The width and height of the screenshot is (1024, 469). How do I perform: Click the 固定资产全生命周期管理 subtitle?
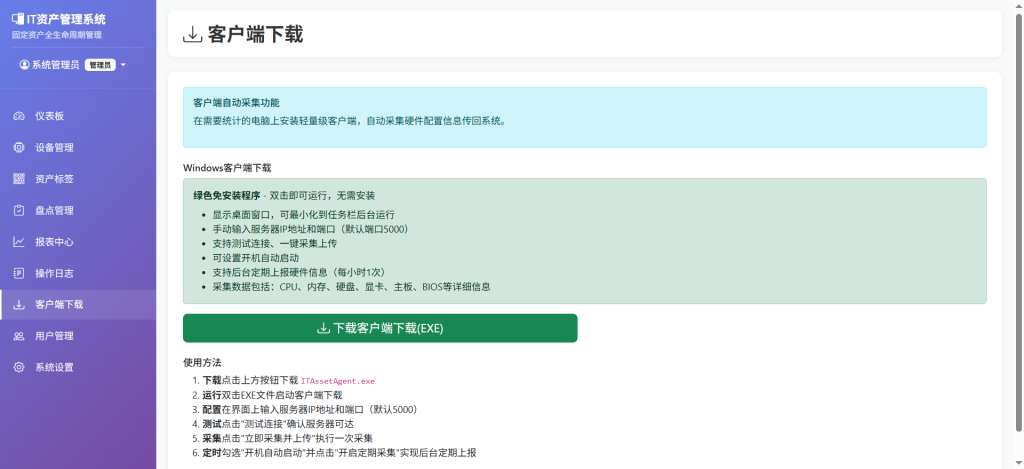coord(57,35)
